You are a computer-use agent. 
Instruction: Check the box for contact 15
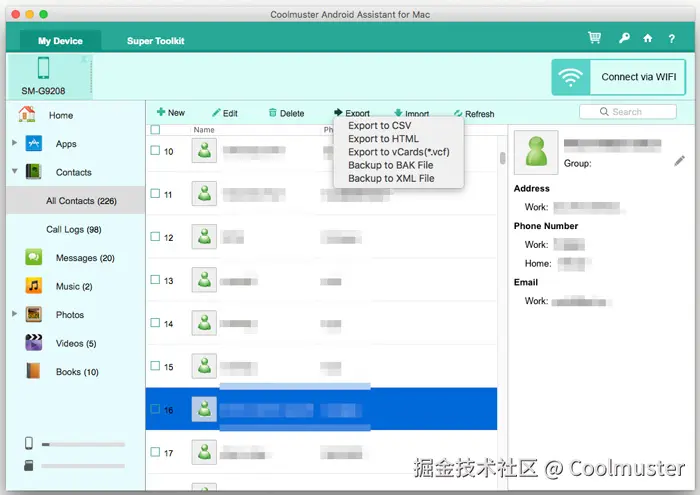(155, 366)
